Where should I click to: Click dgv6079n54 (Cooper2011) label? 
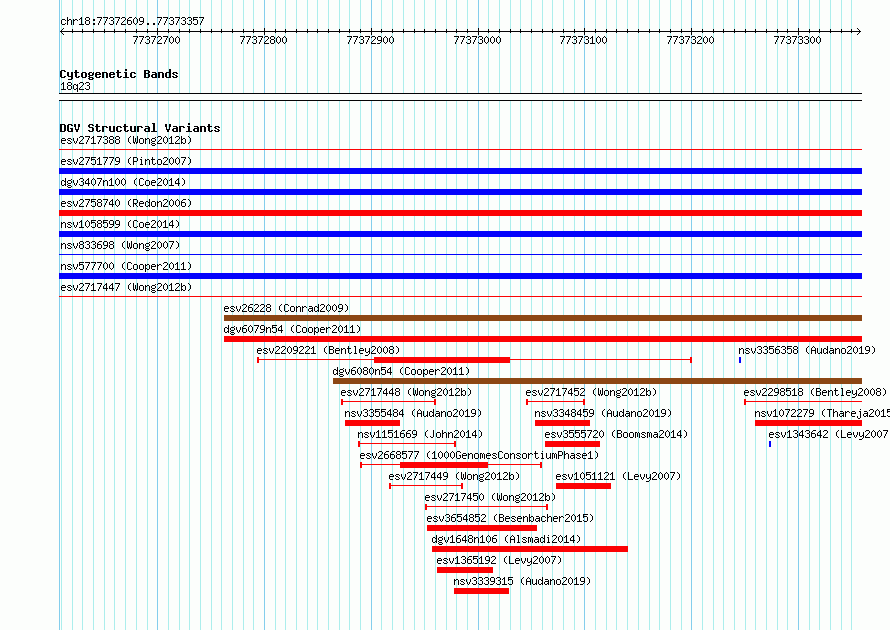(x=292, y=329)
